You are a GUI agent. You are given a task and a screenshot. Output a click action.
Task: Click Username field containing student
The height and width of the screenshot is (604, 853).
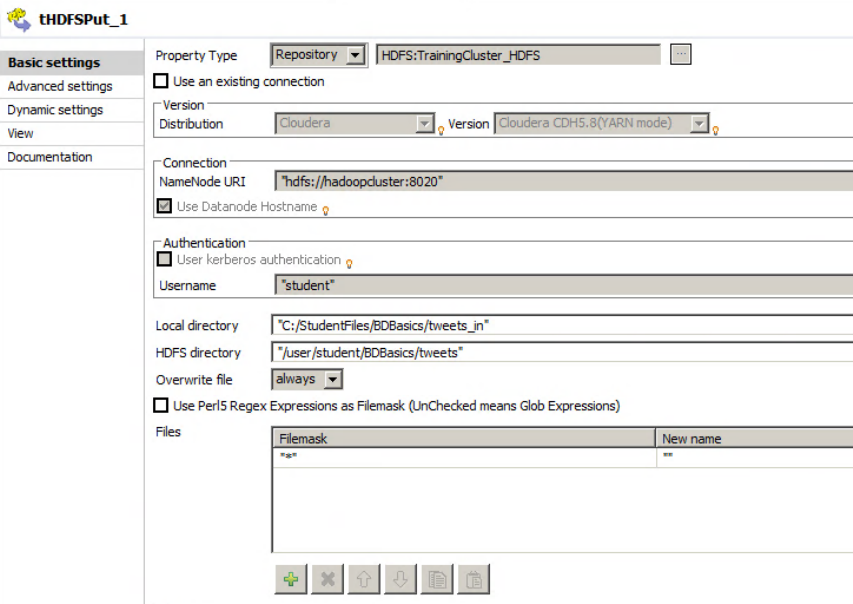(x=564, y=285)
